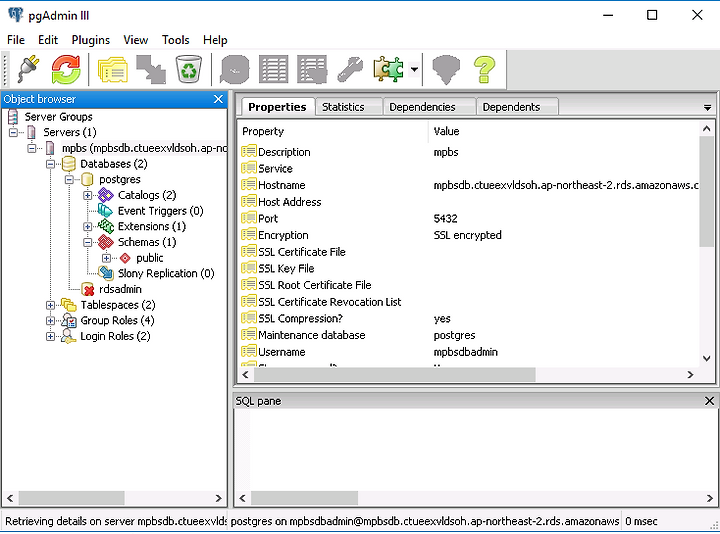Select the Port value 5432

click(x=445, y=219)
